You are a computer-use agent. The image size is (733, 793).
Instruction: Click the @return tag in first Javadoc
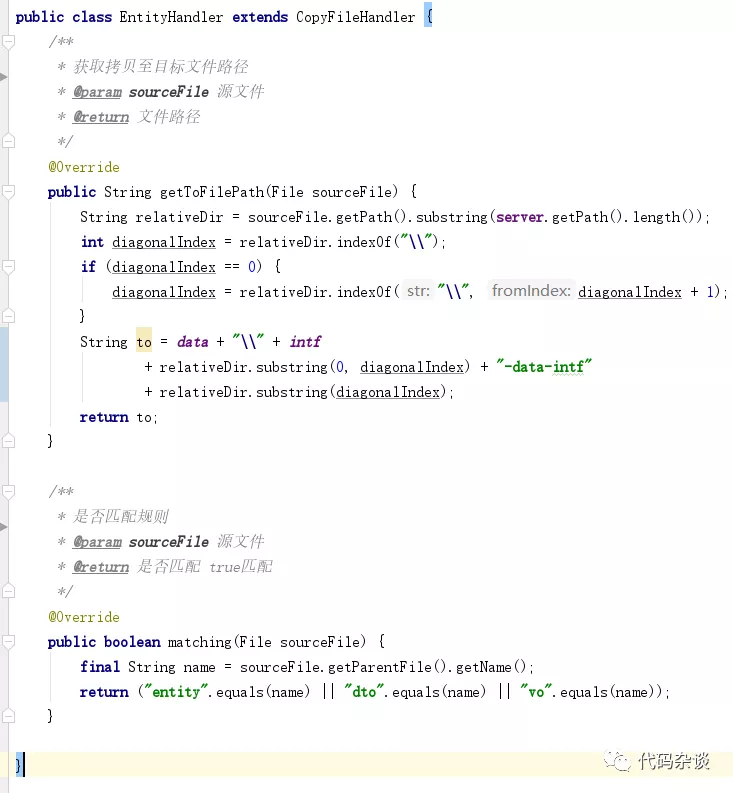coord(101,117)
